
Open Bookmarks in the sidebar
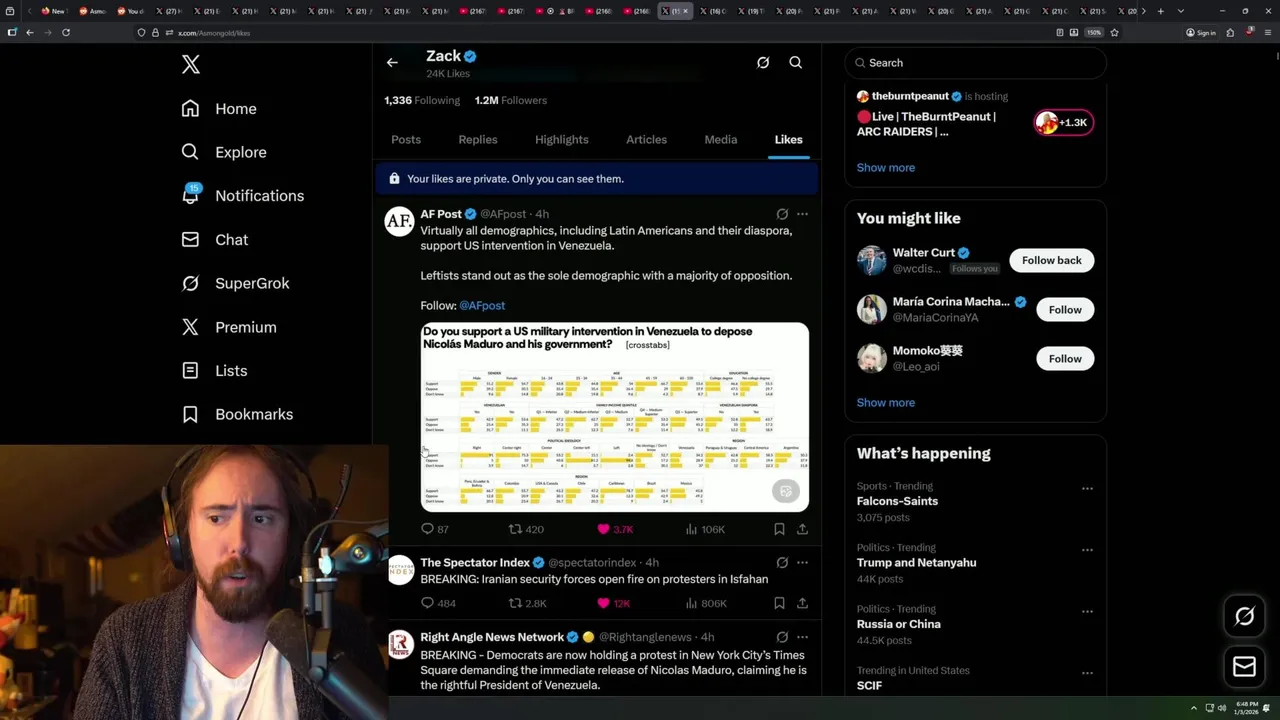click(237, 414)
